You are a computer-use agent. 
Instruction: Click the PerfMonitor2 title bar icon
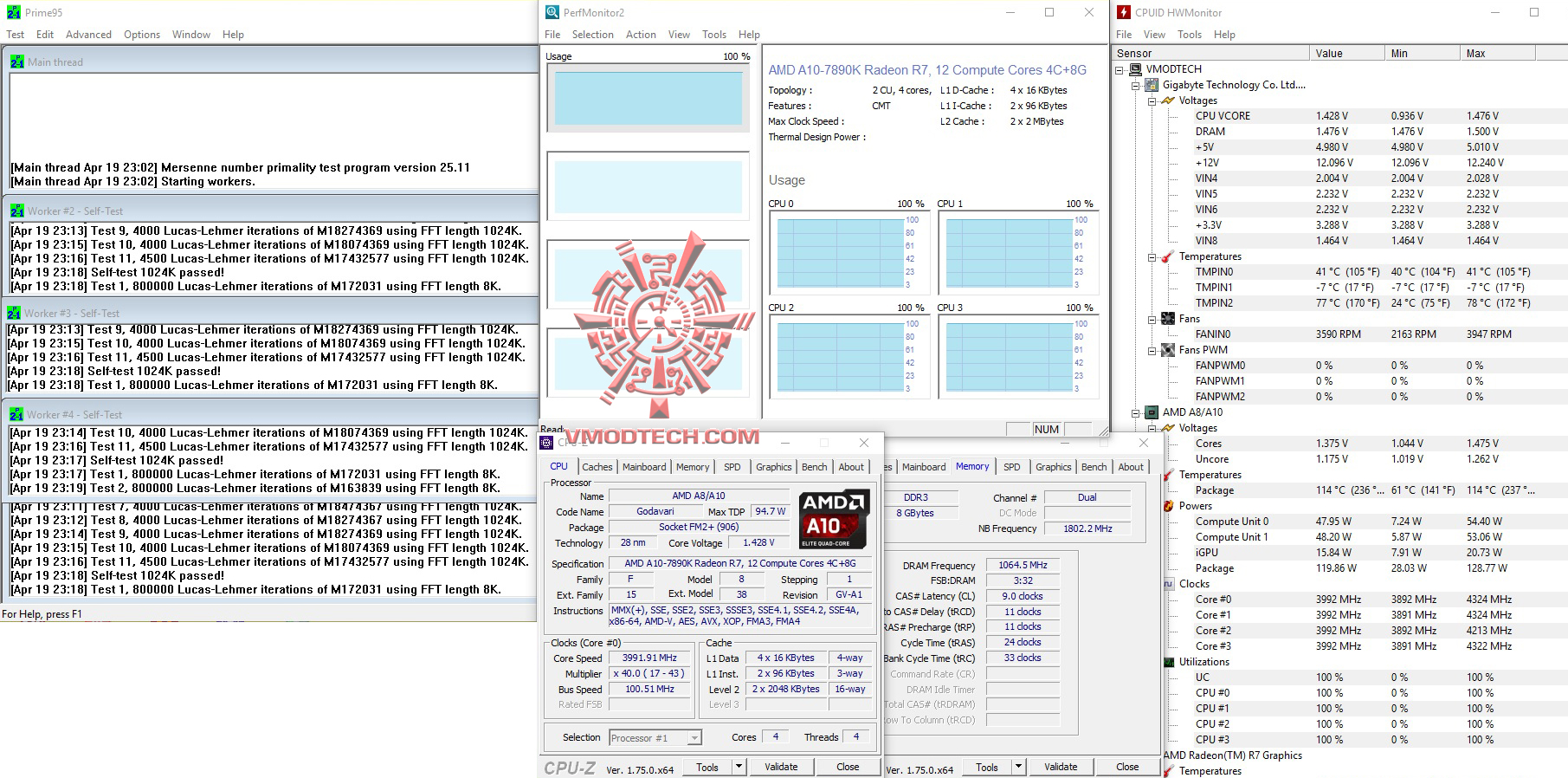(552, 12)
